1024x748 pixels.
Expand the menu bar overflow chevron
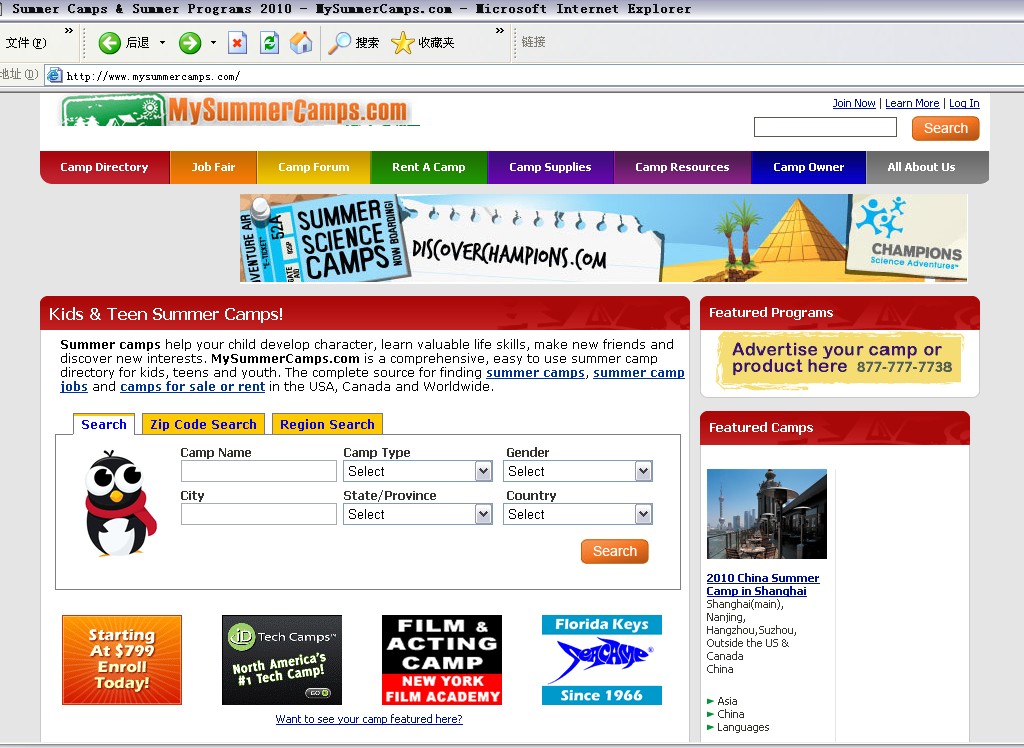tap(69, 31)
